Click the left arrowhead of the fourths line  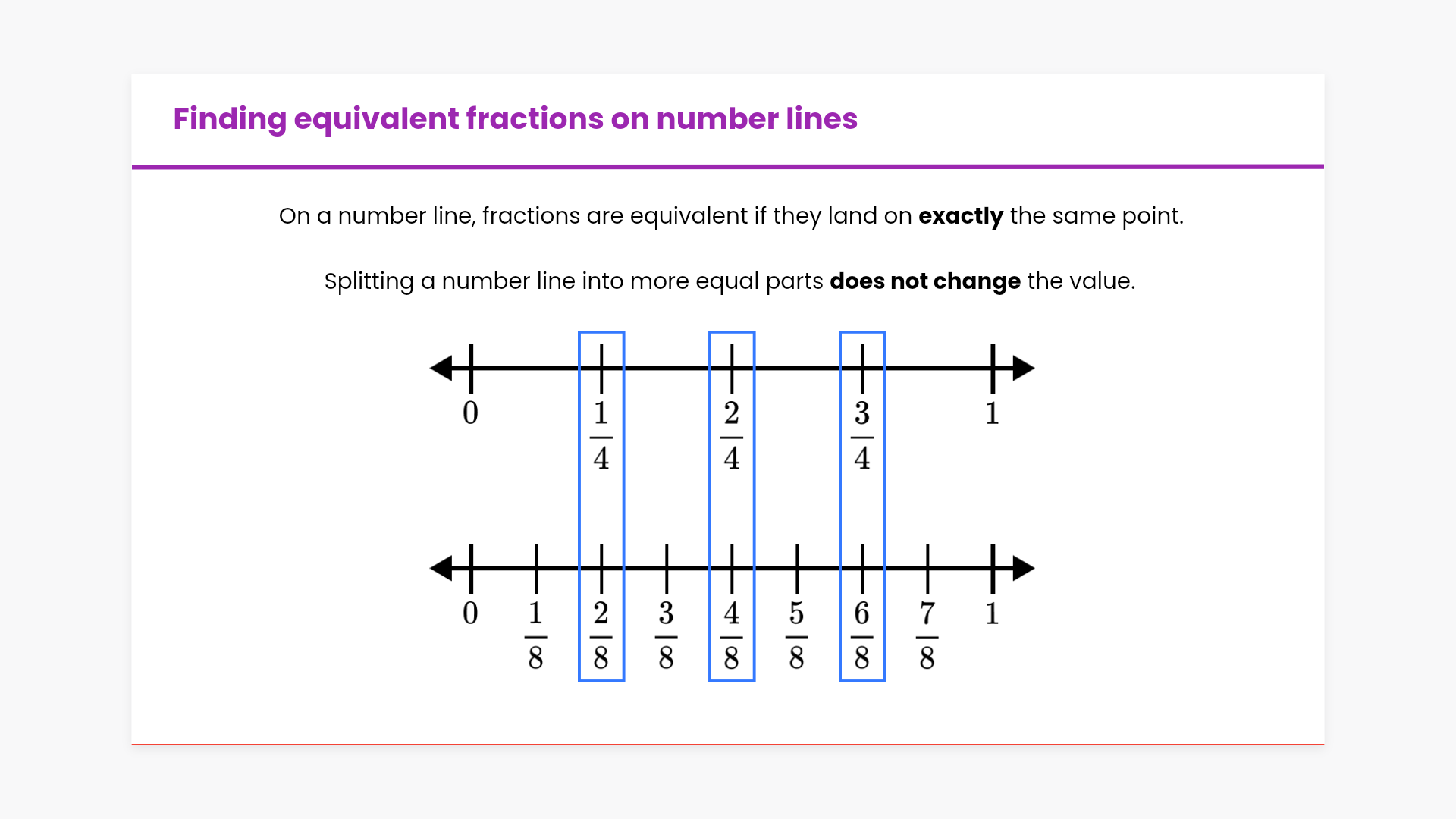click(441, 369)
